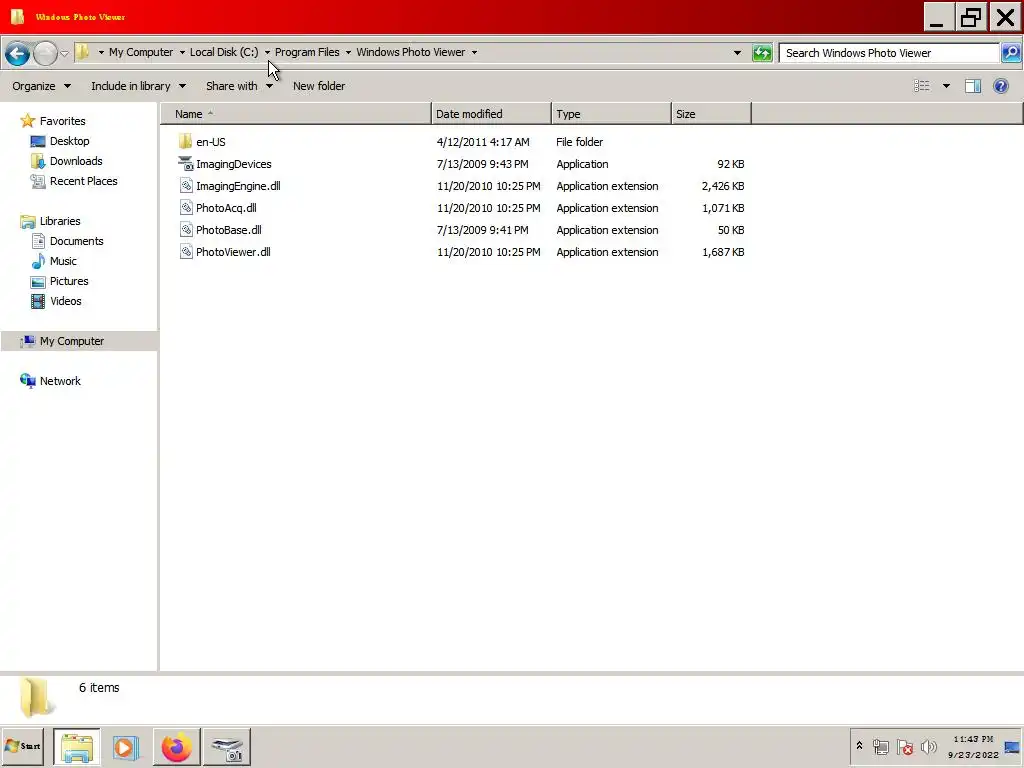Click the scanner camera taskbar icon

227,746
